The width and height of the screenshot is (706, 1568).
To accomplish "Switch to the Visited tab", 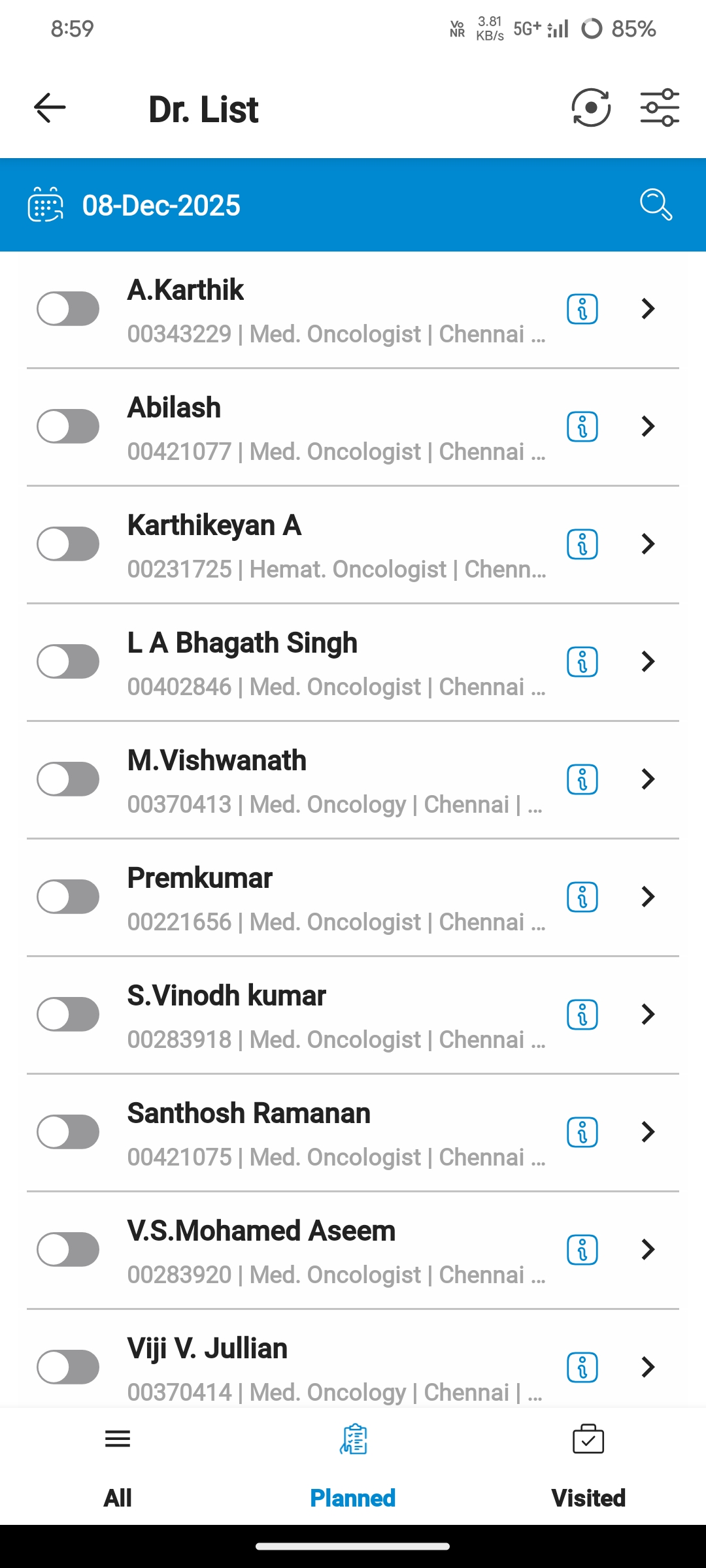I will (588, 1467).
